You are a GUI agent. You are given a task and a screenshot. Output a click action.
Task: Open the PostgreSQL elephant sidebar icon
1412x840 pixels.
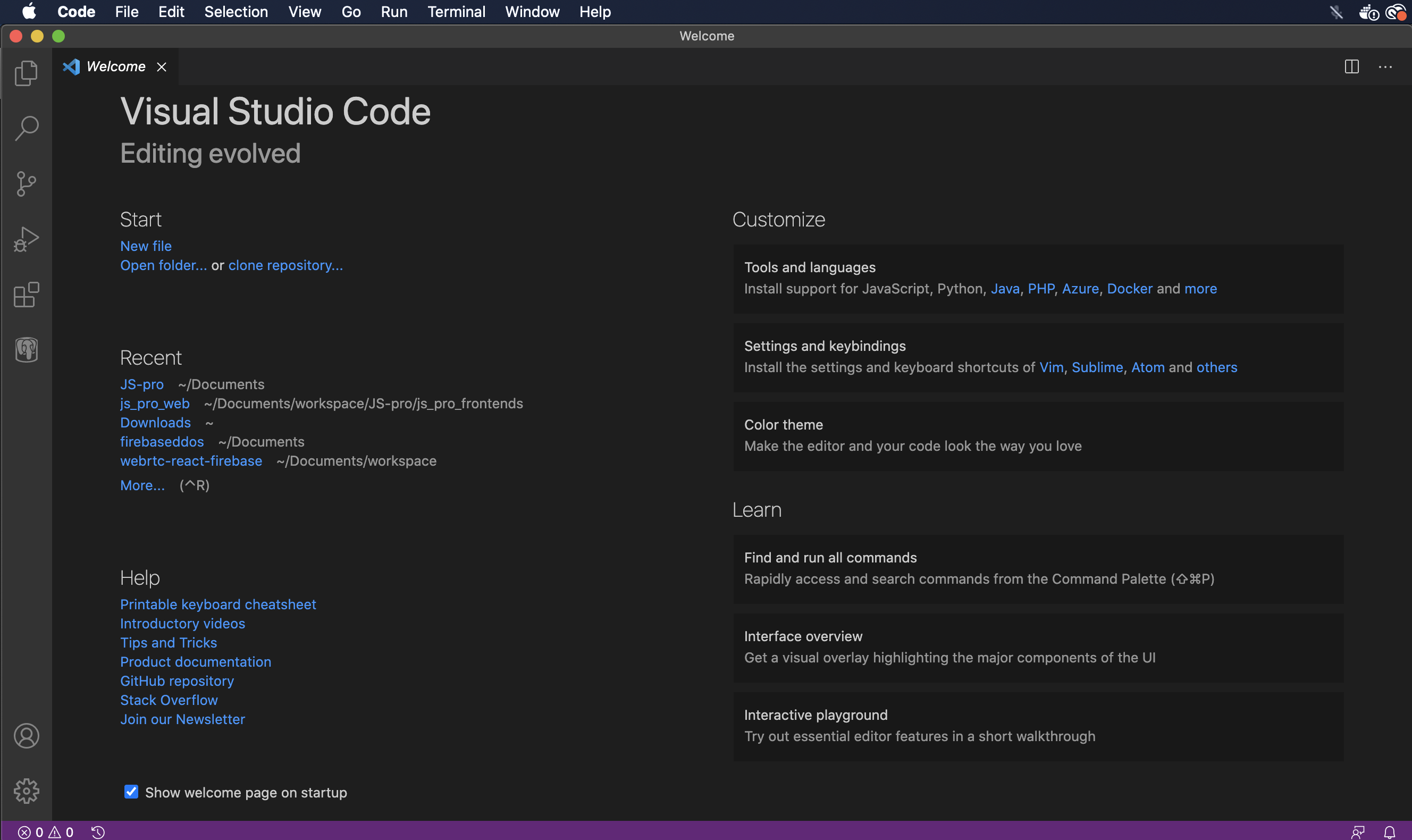pos(26,350)
